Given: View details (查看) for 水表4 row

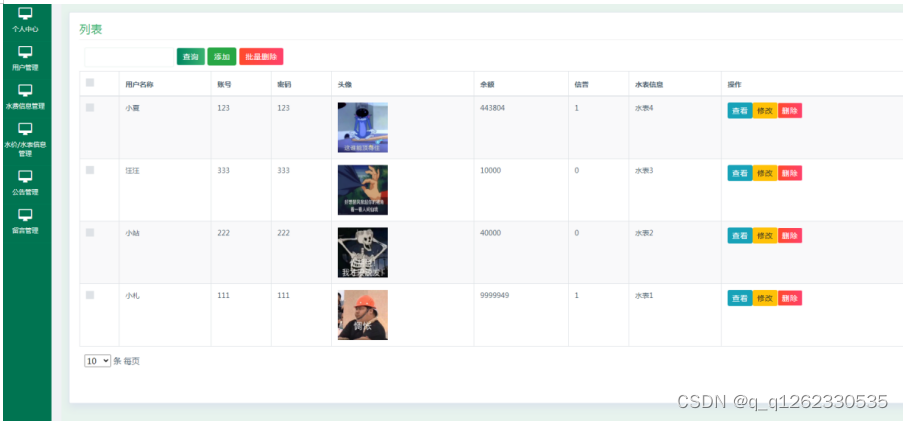Looking at the screenshot, I should point(740,111).
